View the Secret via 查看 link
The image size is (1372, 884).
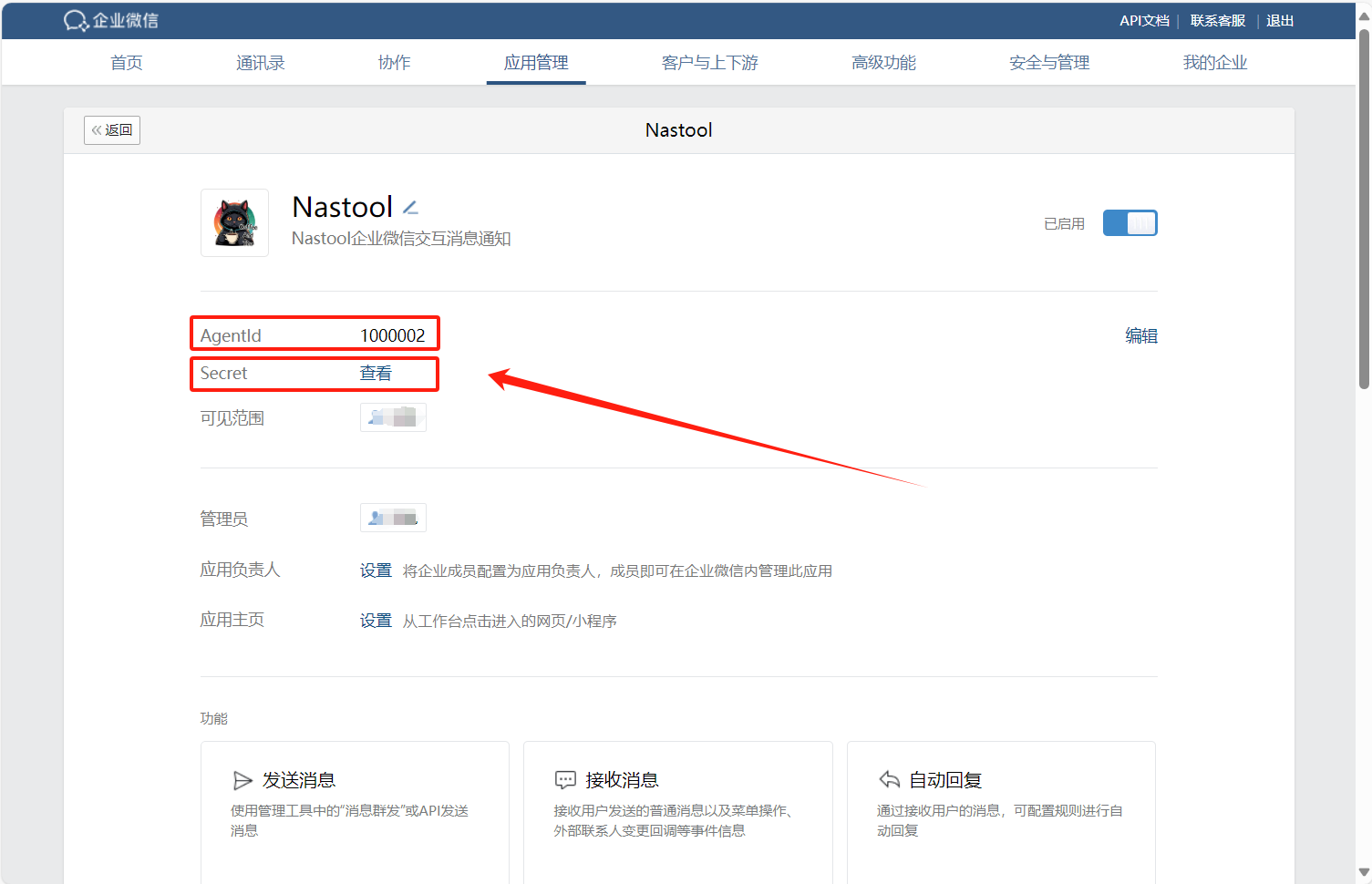pos(376,374)
